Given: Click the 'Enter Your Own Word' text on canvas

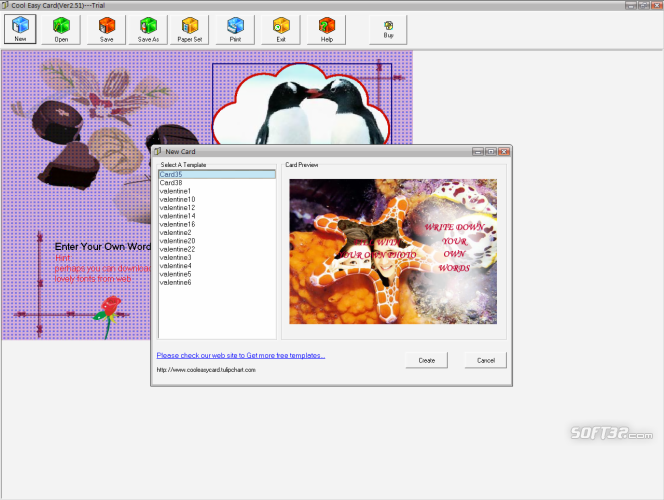Looking at the screenshot, I should click(x=102, y=246).
